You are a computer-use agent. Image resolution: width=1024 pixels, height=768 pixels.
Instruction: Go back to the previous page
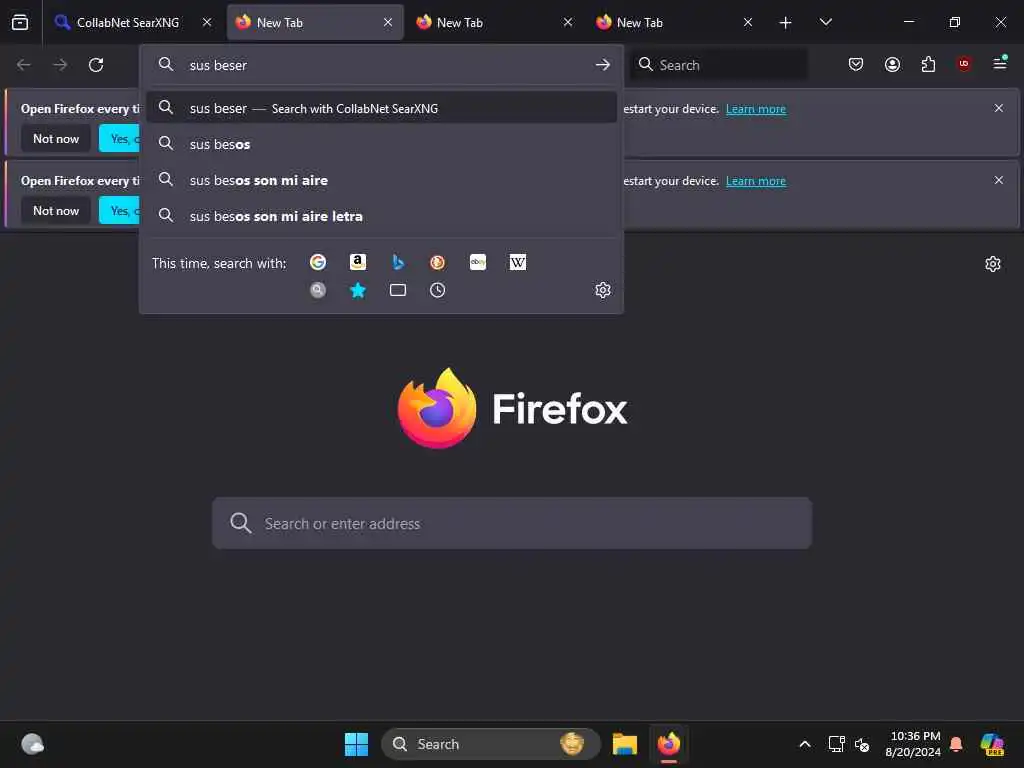pyautogui.click(x=24, y=65)
